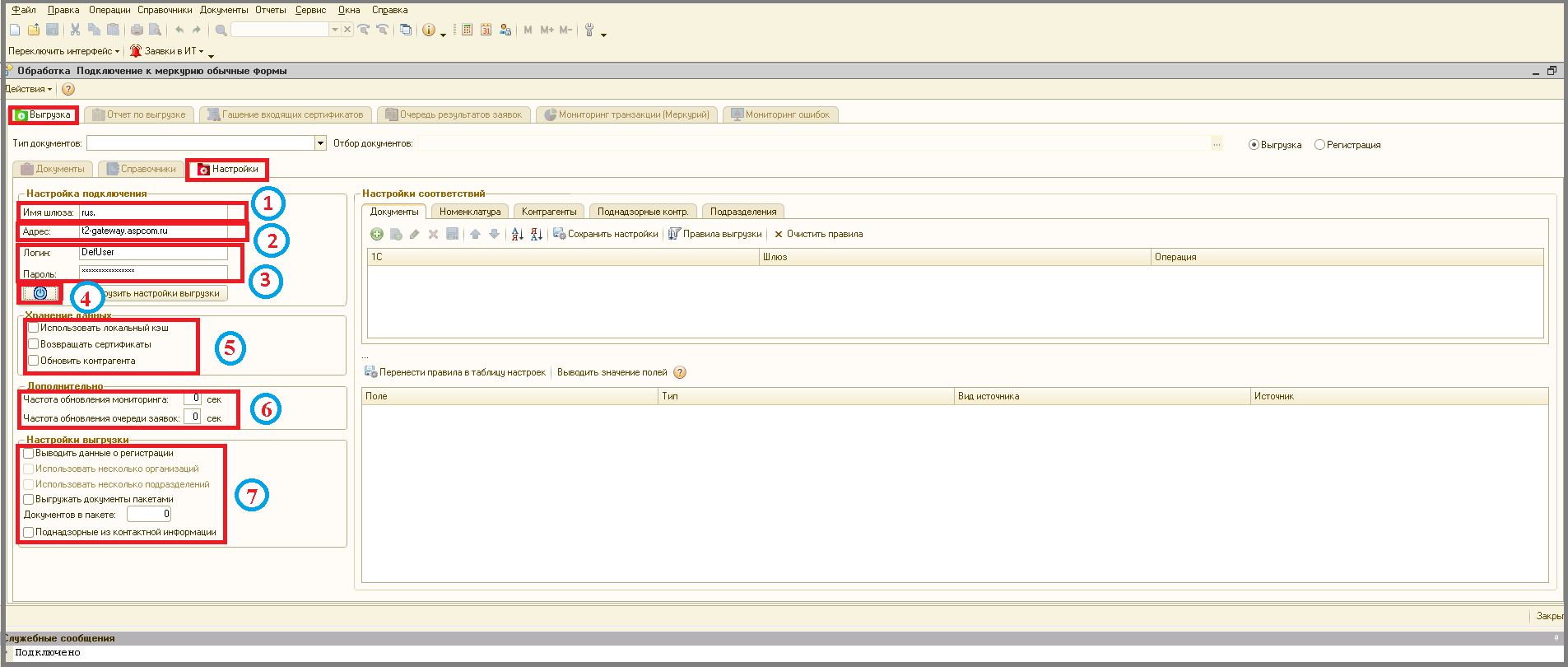Click the Find previous icon
Viewport: 1568px width, 667px height.
382,30
